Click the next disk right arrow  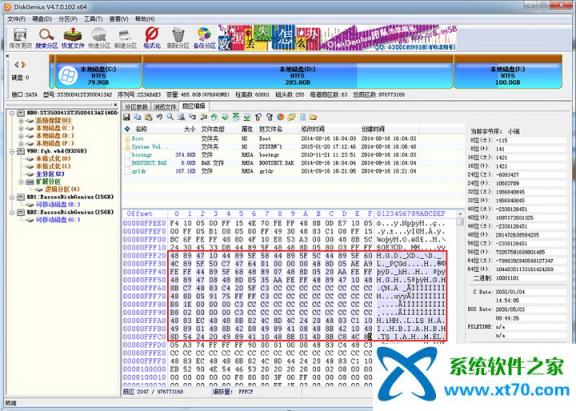pyautogui.click(x=24, y=65)
